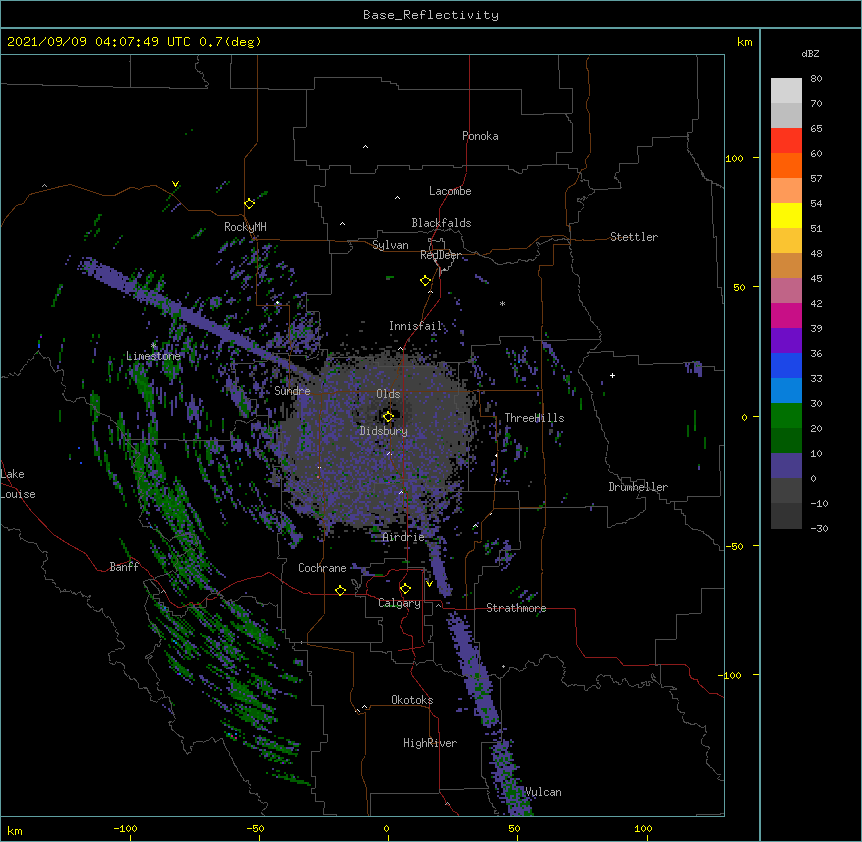Click the Lake Louise label
Viewport: 862px width, 842px height.
click(16, 484)
